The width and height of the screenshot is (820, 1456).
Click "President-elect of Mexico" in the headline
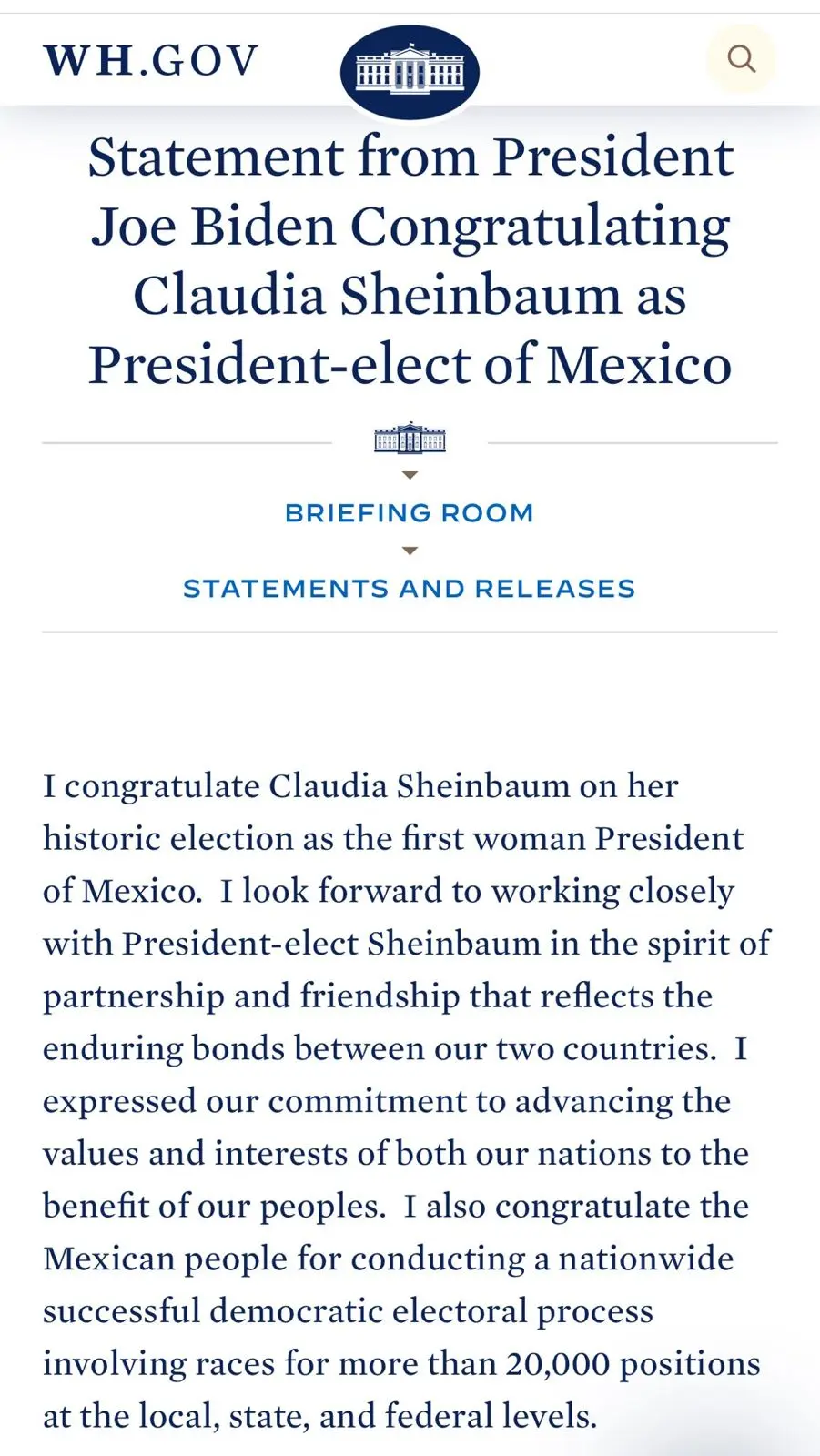click(410, 365)
